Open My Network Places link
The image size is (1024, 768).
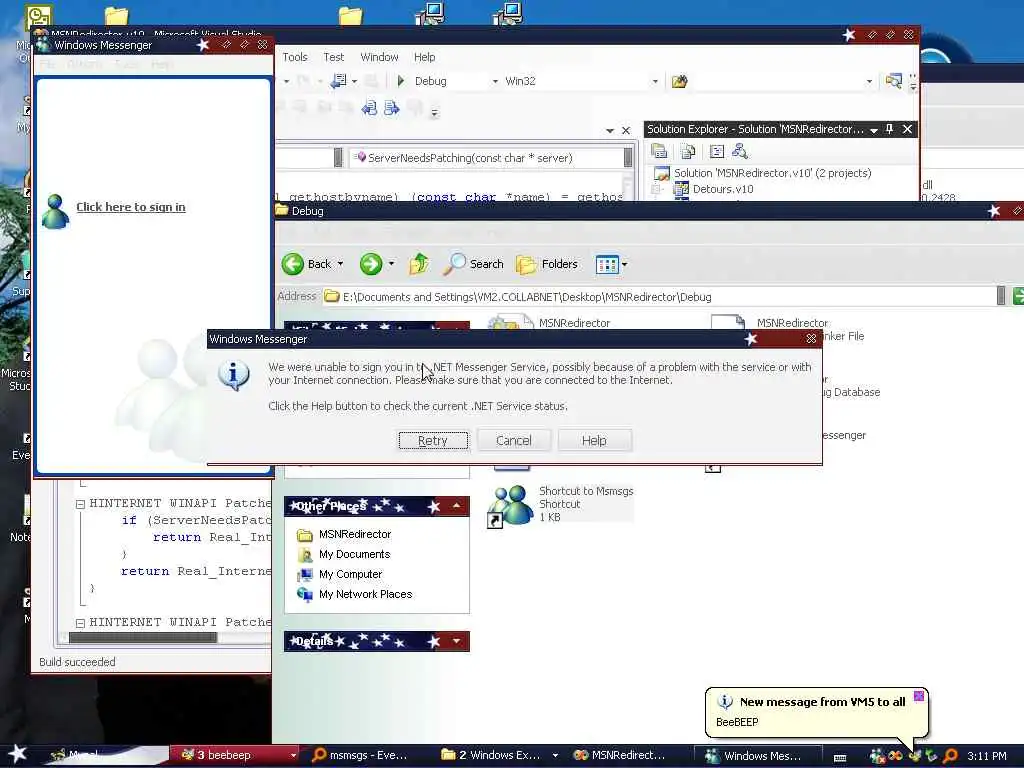point(365,594)
